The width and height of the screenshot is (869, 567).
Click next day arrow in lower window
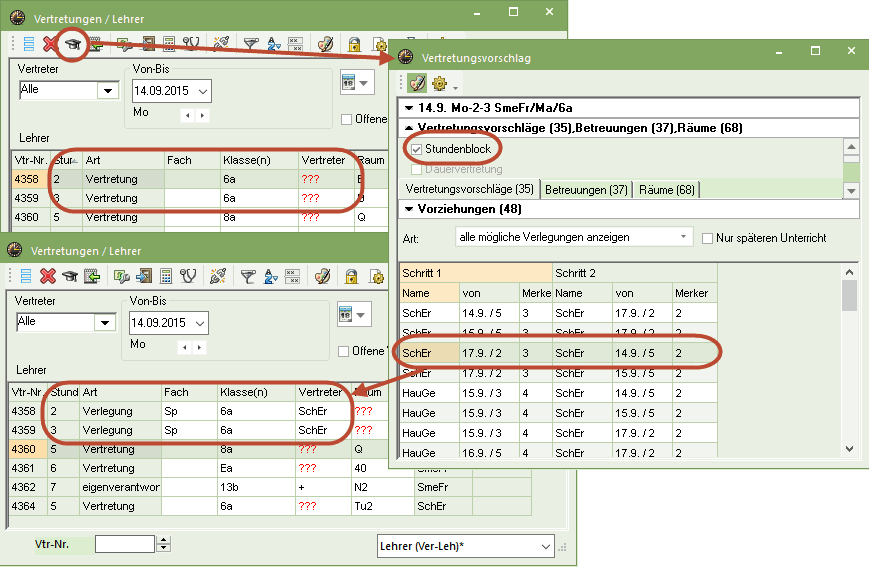[199, 348]
